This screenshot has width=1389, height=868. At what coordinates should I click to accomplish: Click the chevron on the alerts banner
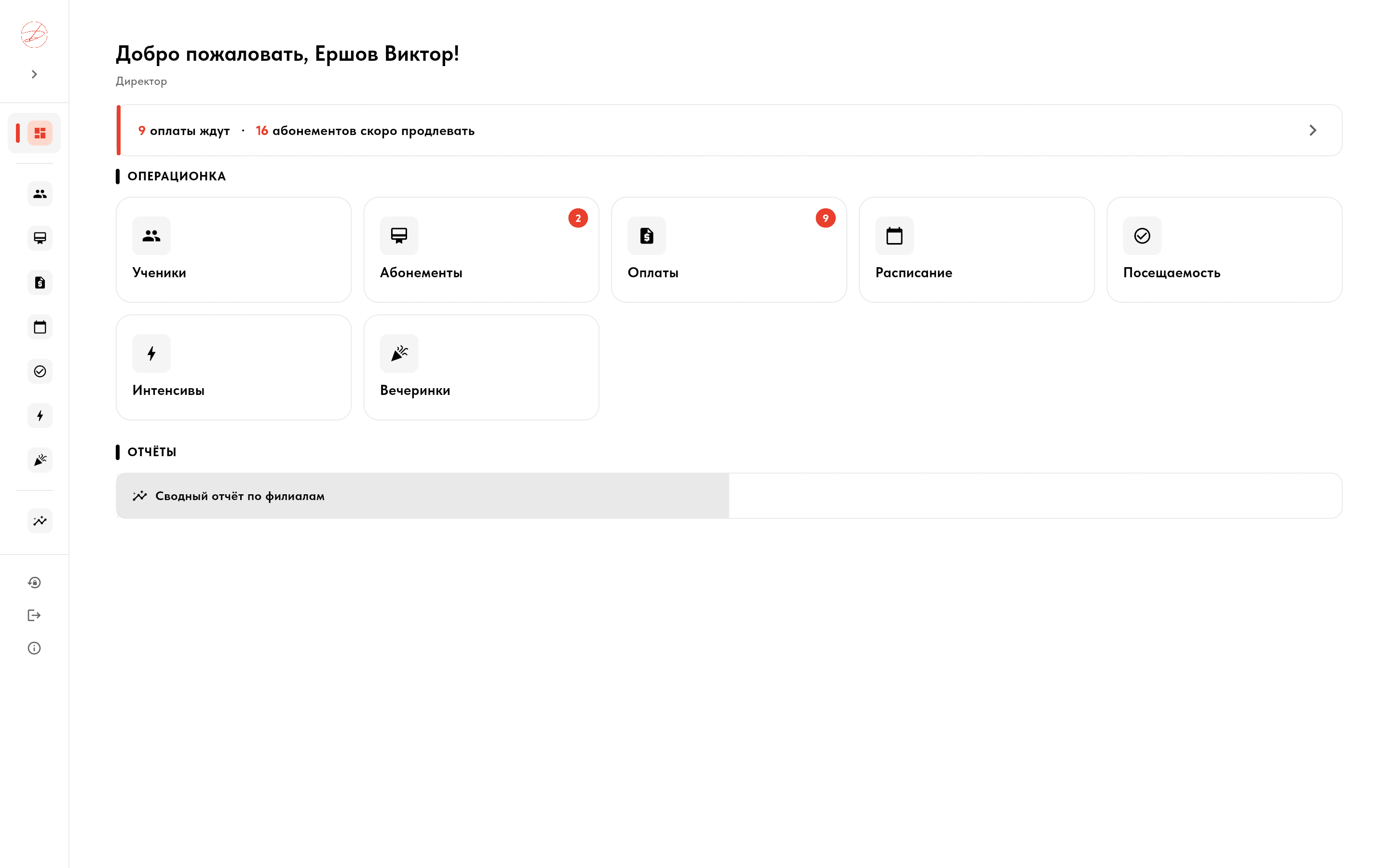(1313, 130)
